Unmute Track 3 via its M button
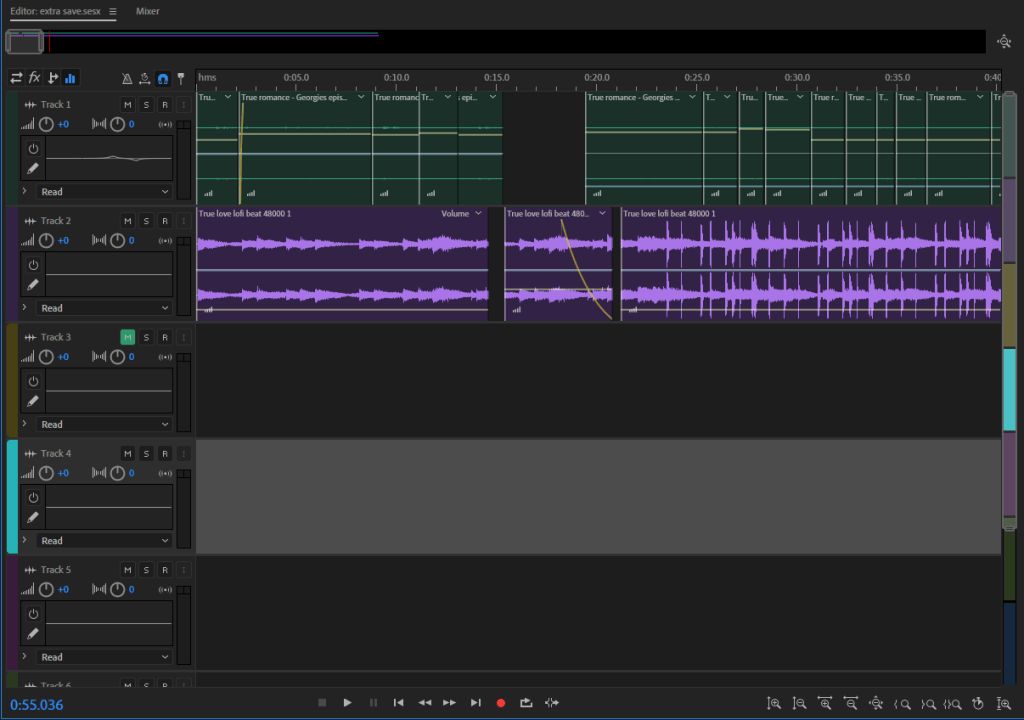Screen dimensions: 1024x720 (x=127, y=337)
